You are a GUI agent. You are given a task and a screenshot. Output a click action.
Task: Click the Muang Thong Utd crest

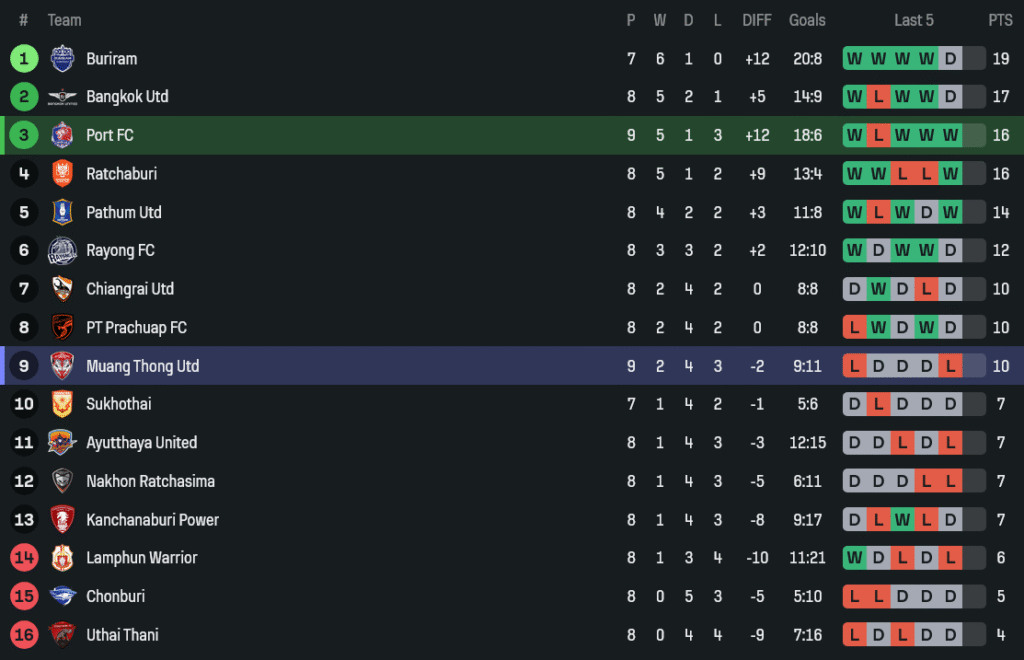point(62,366)
